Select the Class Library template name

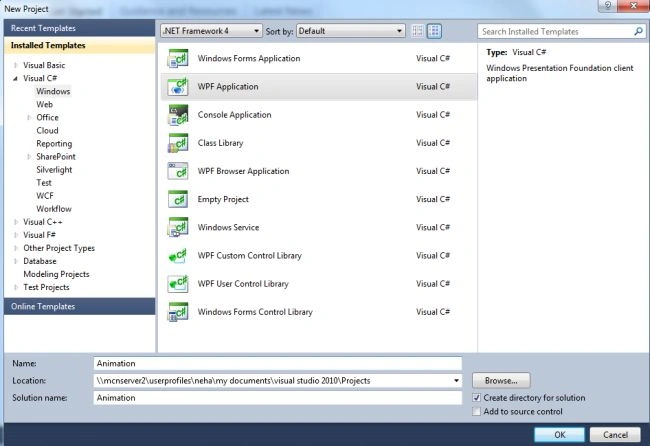(x=220, y=143)
